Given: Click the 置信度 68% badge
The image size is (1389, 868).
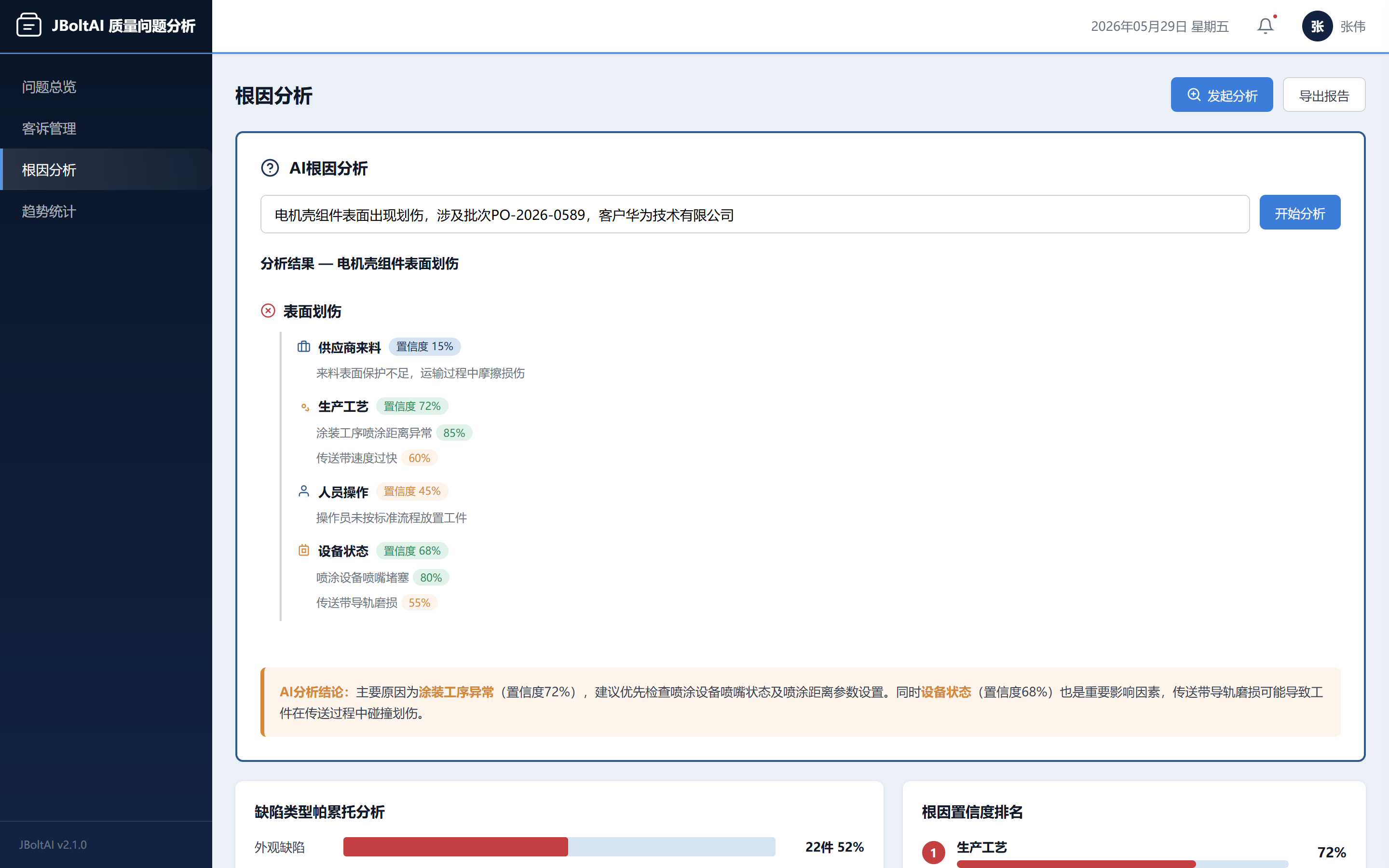Looking at the screenshot, I should 412,551.
